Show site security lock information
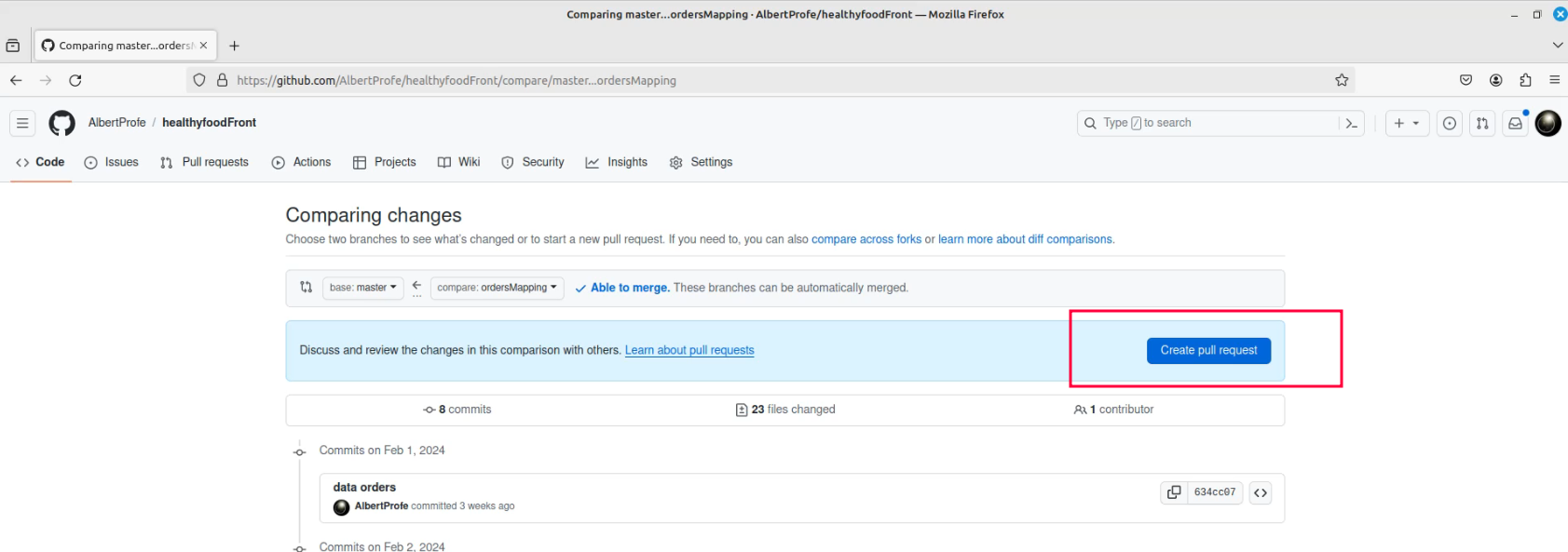This screenshot has height=552, width=1568. coord(223,80)
